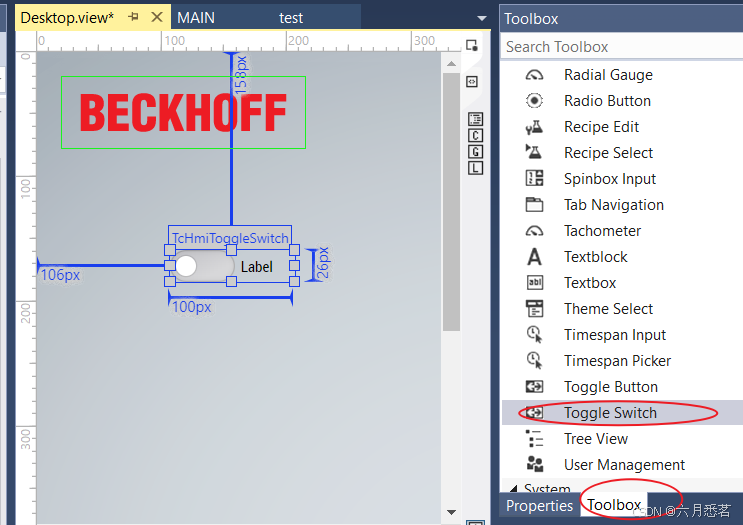The image size is (743, 525).
Task: Select the Radial Gauge text entry
Action: (608, 75)
